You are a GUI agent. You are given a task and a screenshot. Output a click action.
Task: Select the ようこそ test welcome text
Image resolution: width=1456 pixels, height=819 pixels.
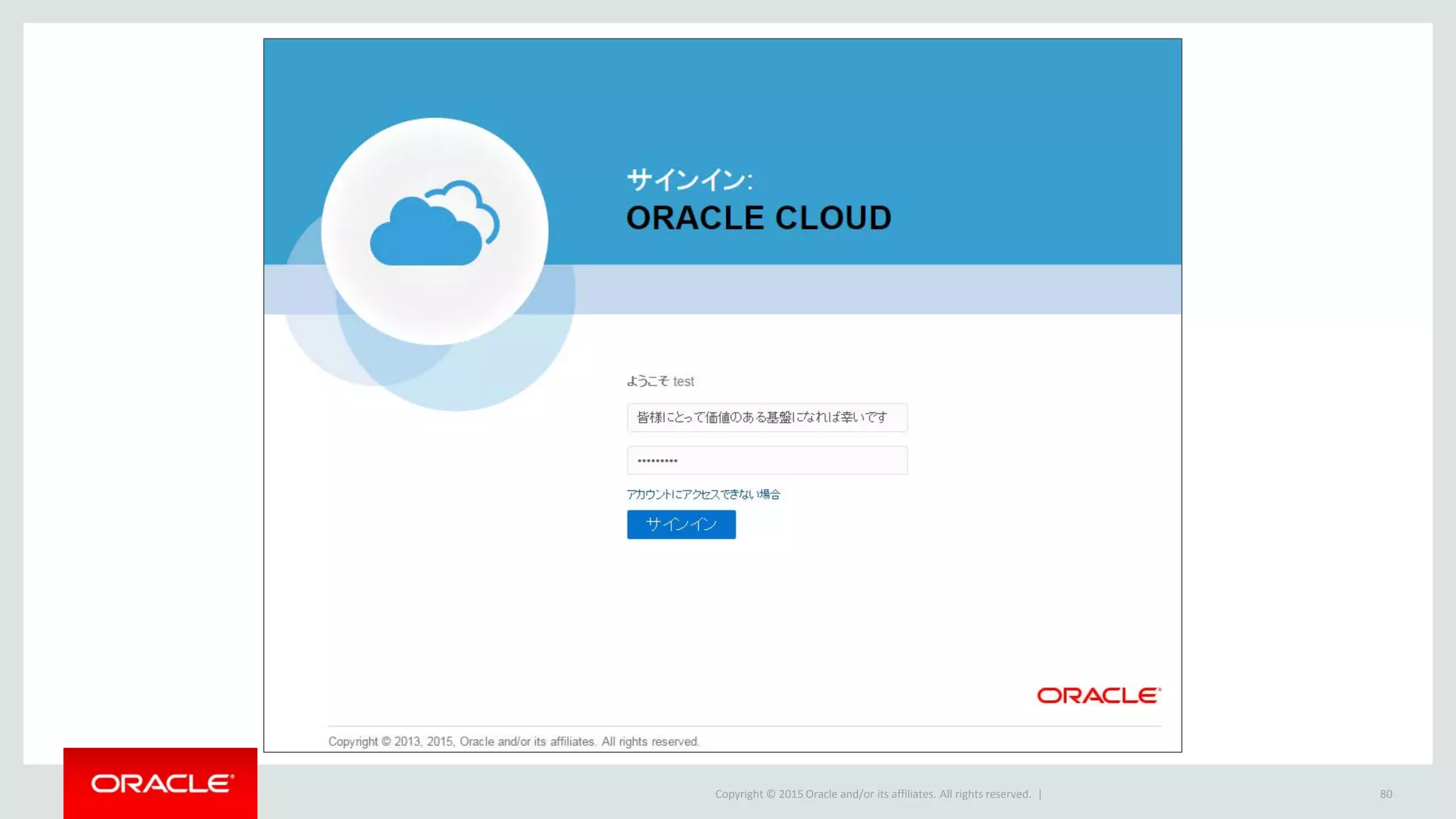pyautogui.click(x=660, y=381)
